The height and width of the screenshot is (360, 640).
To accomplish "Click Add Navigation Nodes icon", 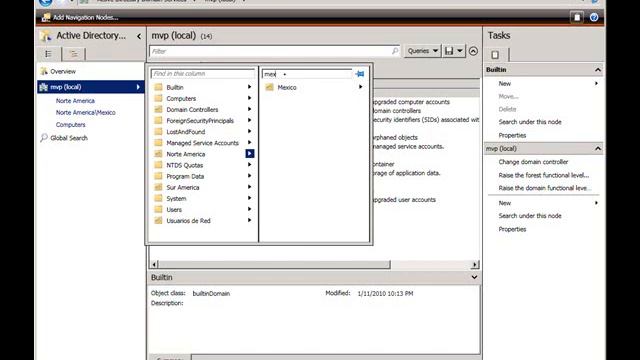I will [x=46, y=17].
